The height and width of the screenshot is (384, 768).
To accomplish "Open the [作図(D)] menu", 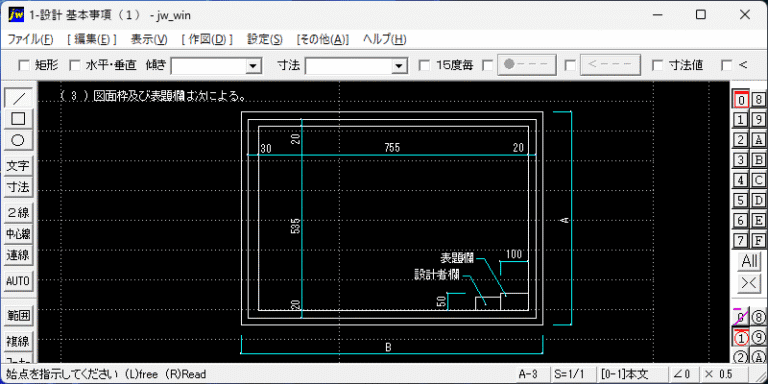I will point(207,39).
